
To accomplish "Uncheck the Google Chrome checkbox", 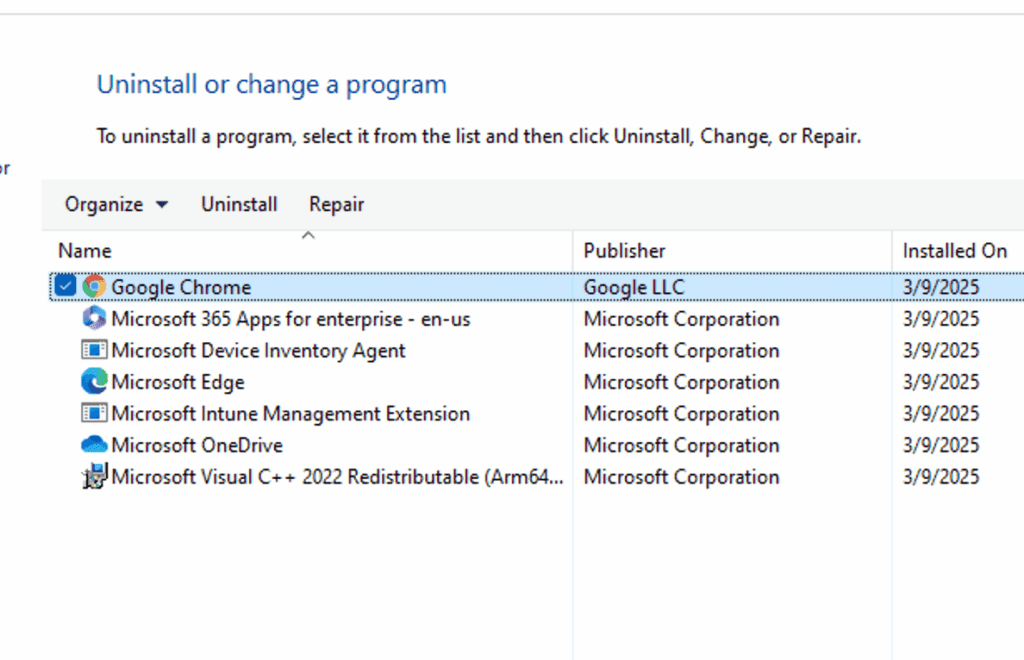I will (x=66, y=287).
